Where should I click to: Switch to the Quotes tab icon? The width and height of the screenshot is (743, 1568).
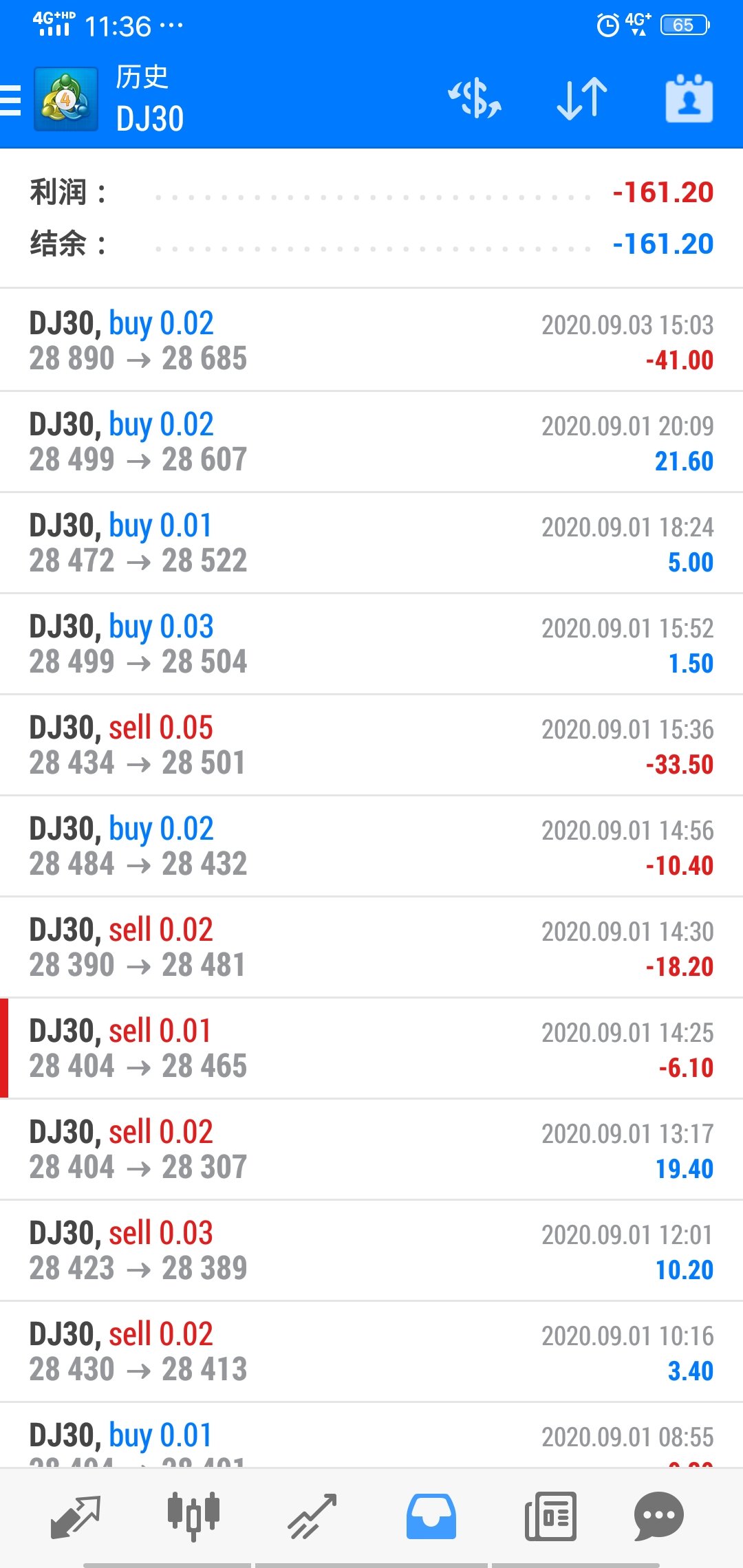point(76,1516)
